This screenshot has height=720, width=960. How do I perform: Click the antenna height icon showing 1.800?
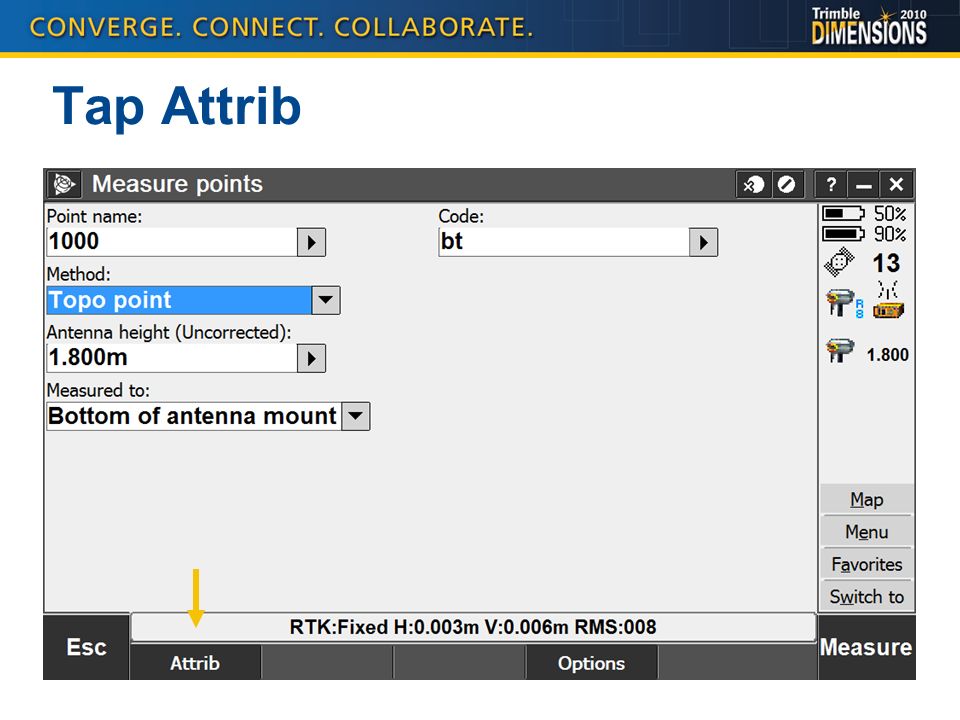[840, 351]
